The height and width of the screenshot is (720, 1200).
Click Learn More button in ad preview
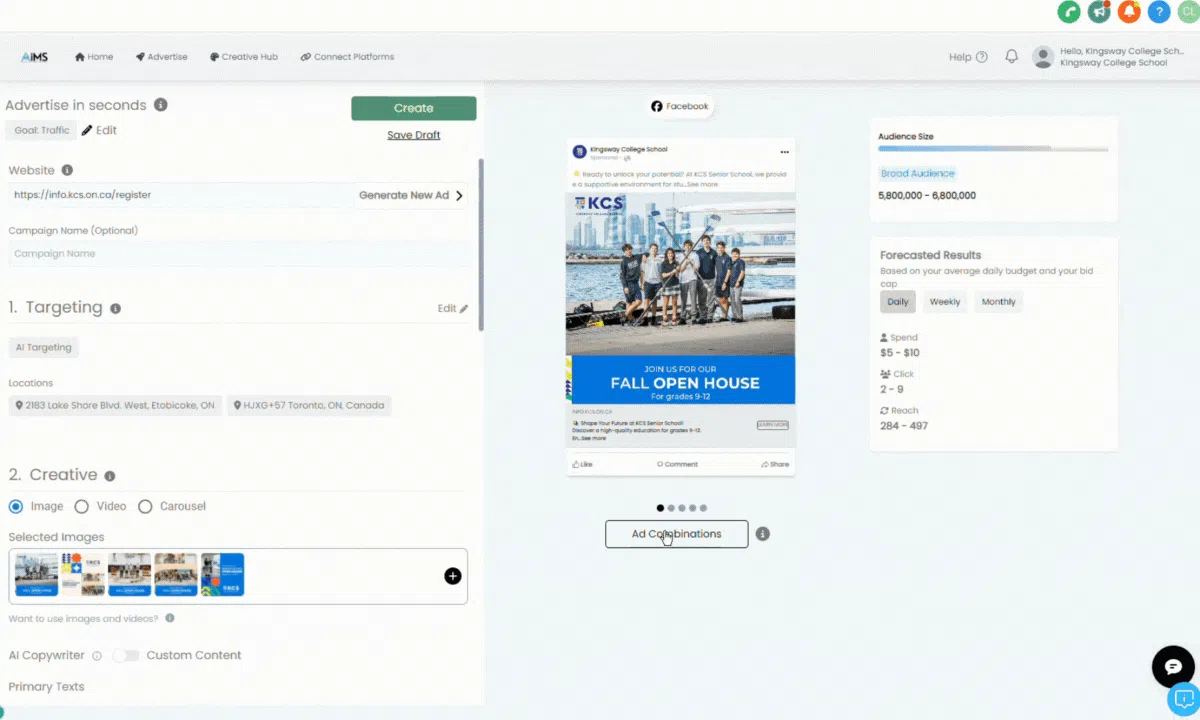(772, 425)
